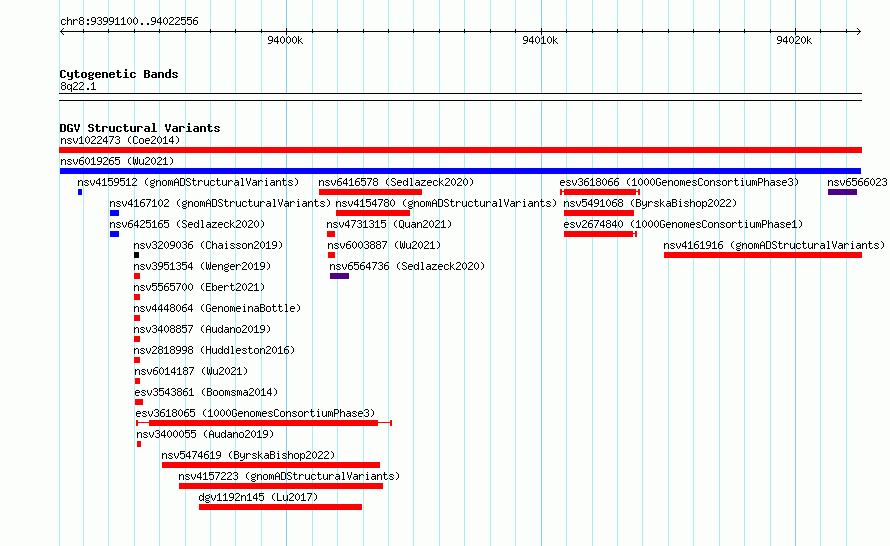Open the esv3543861 (Boomsma2014) label
Viewport: 890px width, 546px height.
coord(206,392)
